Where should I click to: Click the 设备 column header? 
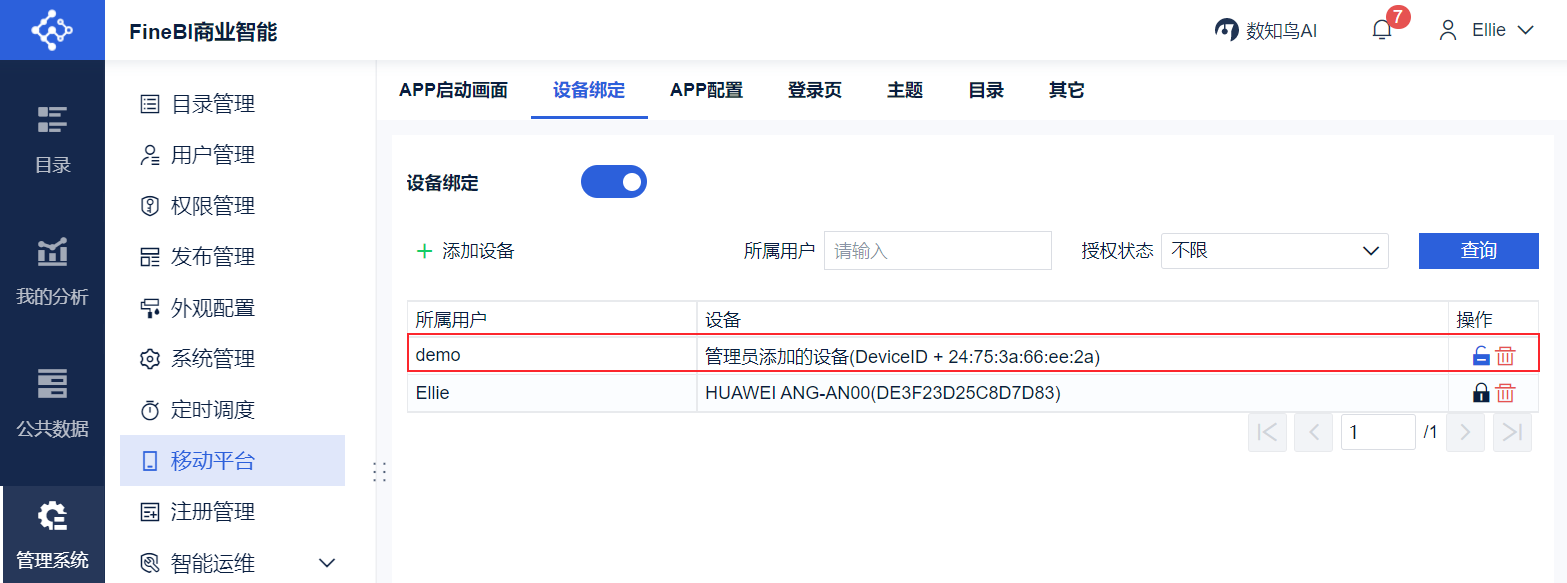pyautogui.click(x=1073, y=319)
